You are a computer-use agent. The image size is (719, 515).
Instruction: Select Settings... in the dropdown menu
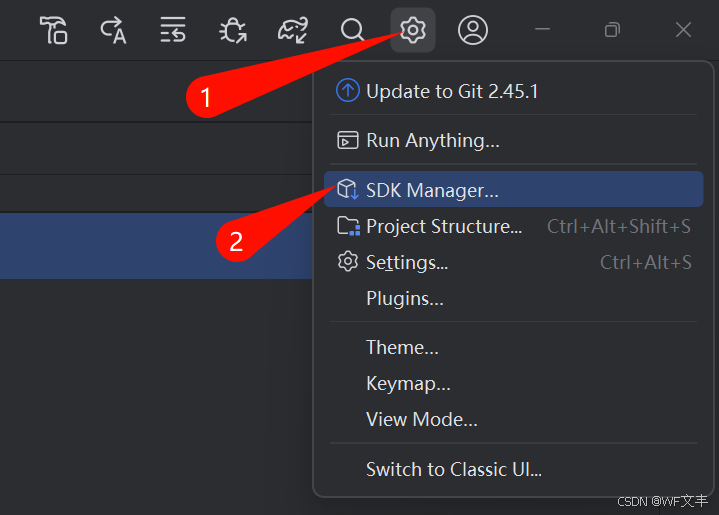(406, 262)
